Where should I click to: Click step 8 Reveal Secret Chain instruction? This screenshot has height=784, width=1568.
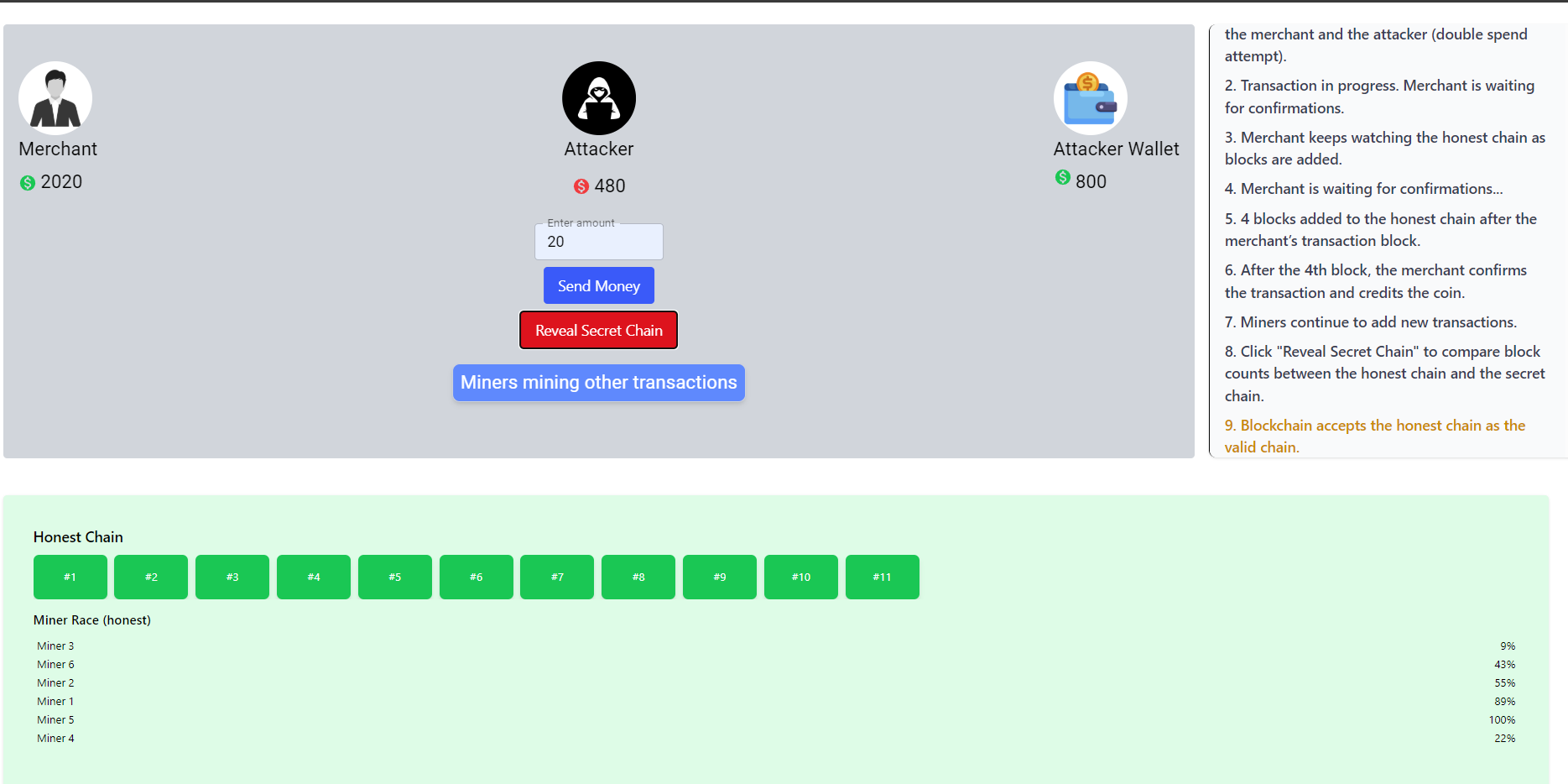click(1383, 374)
